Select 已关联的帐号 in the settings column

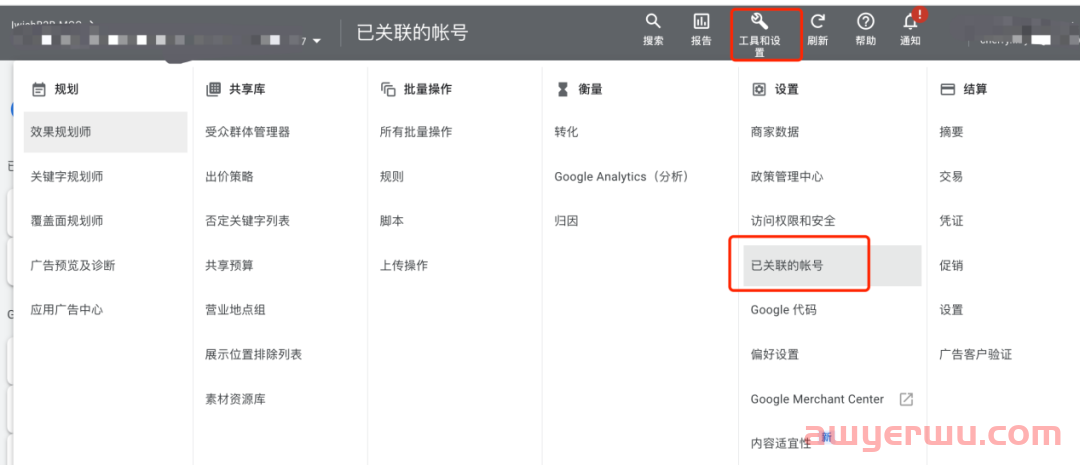[787, 265]
